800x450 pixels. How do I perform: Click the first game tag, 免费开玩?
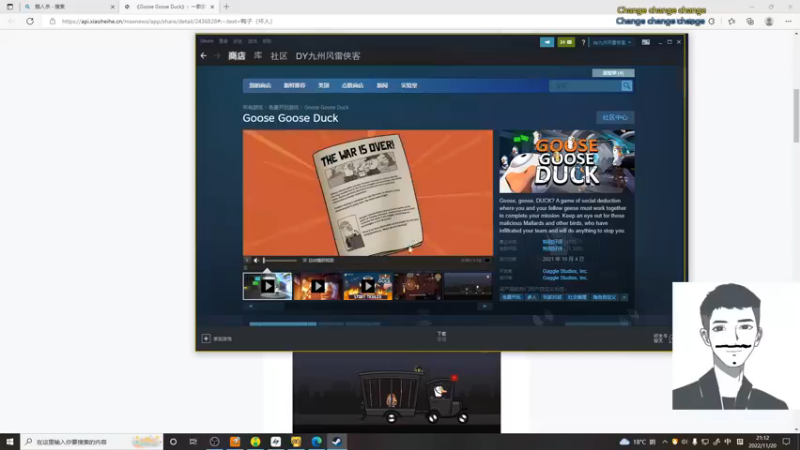click(511, 297)
